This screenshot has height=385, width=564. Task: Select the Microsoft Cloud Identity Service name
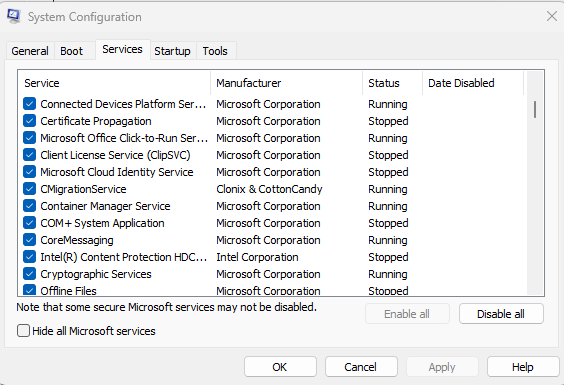point(117,172)
